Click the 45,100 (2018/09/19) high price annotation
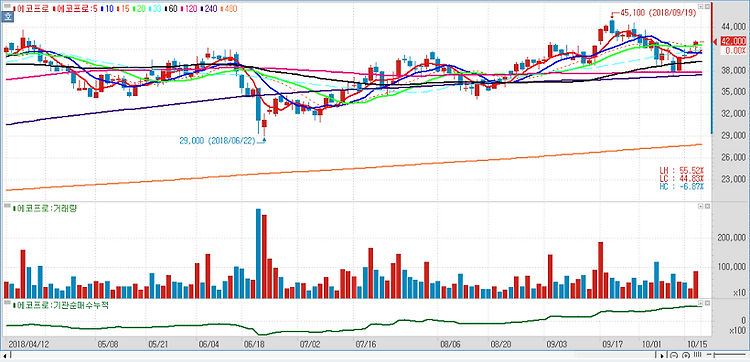Viewport: 750px width, 362px height. (x=658, y=13)
